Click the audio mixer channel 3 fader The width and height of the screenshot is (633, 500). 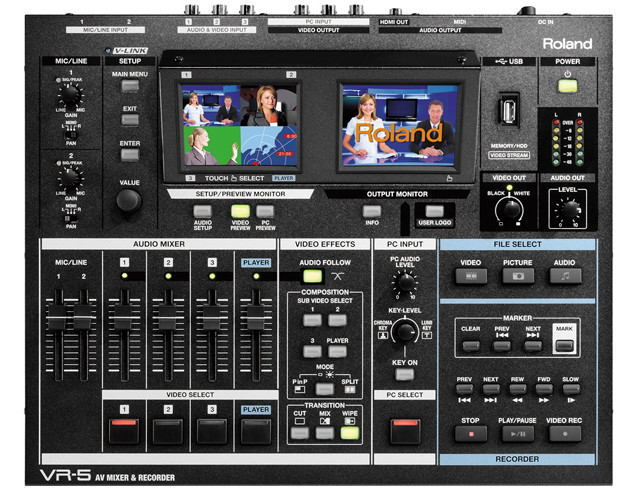point(212,317)
